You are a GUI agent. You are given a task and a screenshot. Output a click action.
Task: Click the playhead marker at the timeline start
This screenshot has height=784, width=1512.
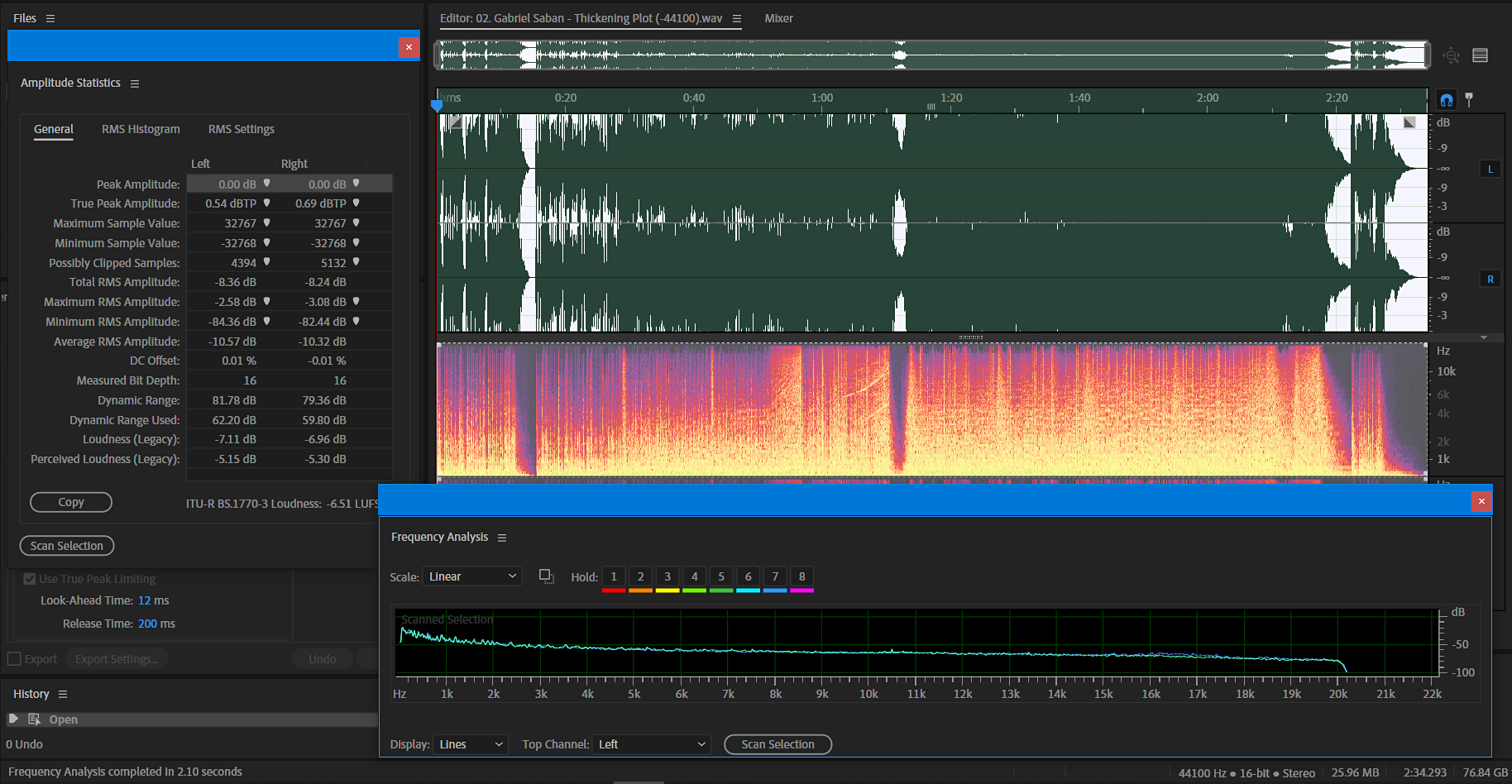437,106
